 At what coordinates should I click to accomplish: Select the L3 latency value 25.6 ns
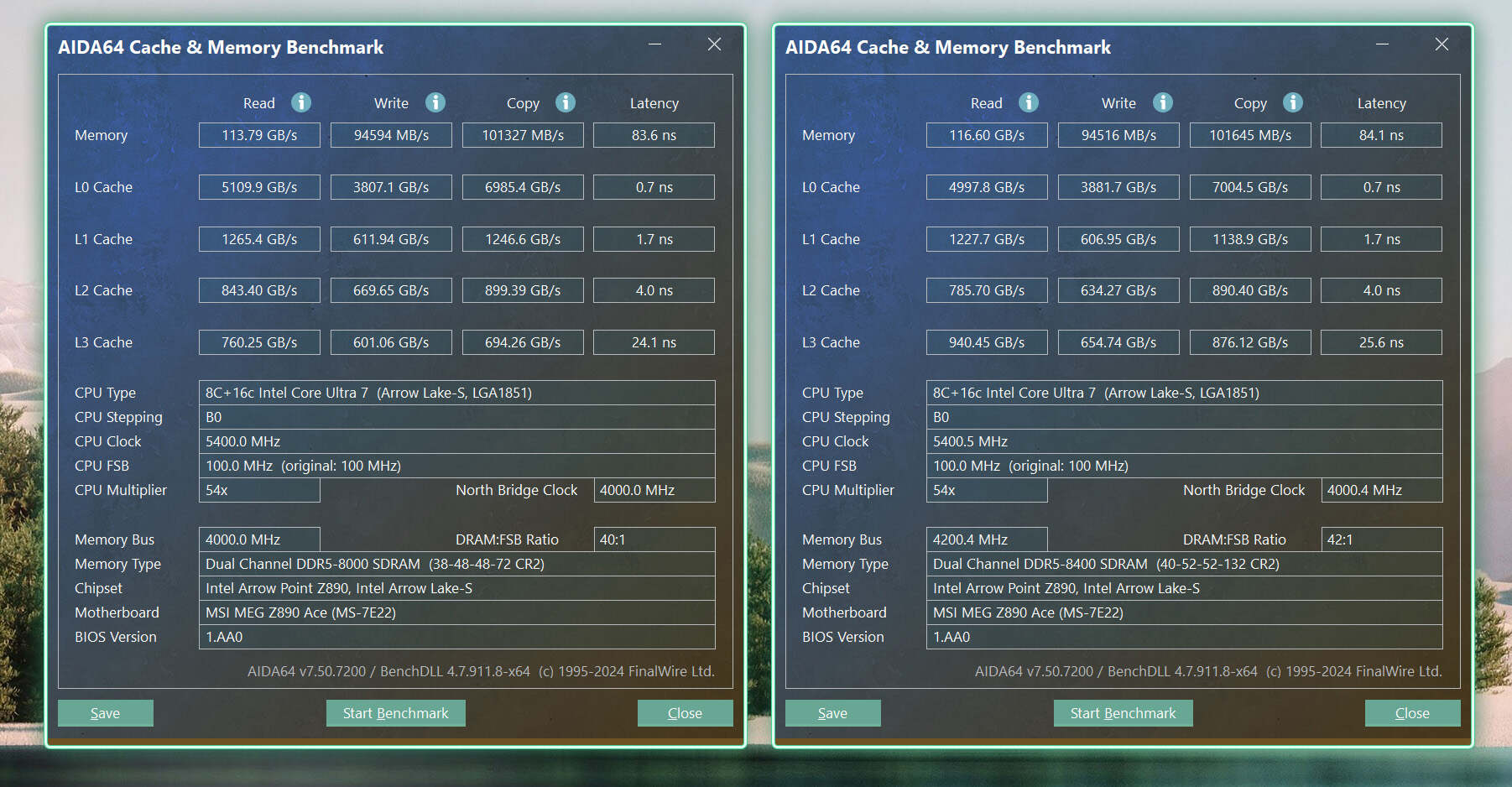1382,342
